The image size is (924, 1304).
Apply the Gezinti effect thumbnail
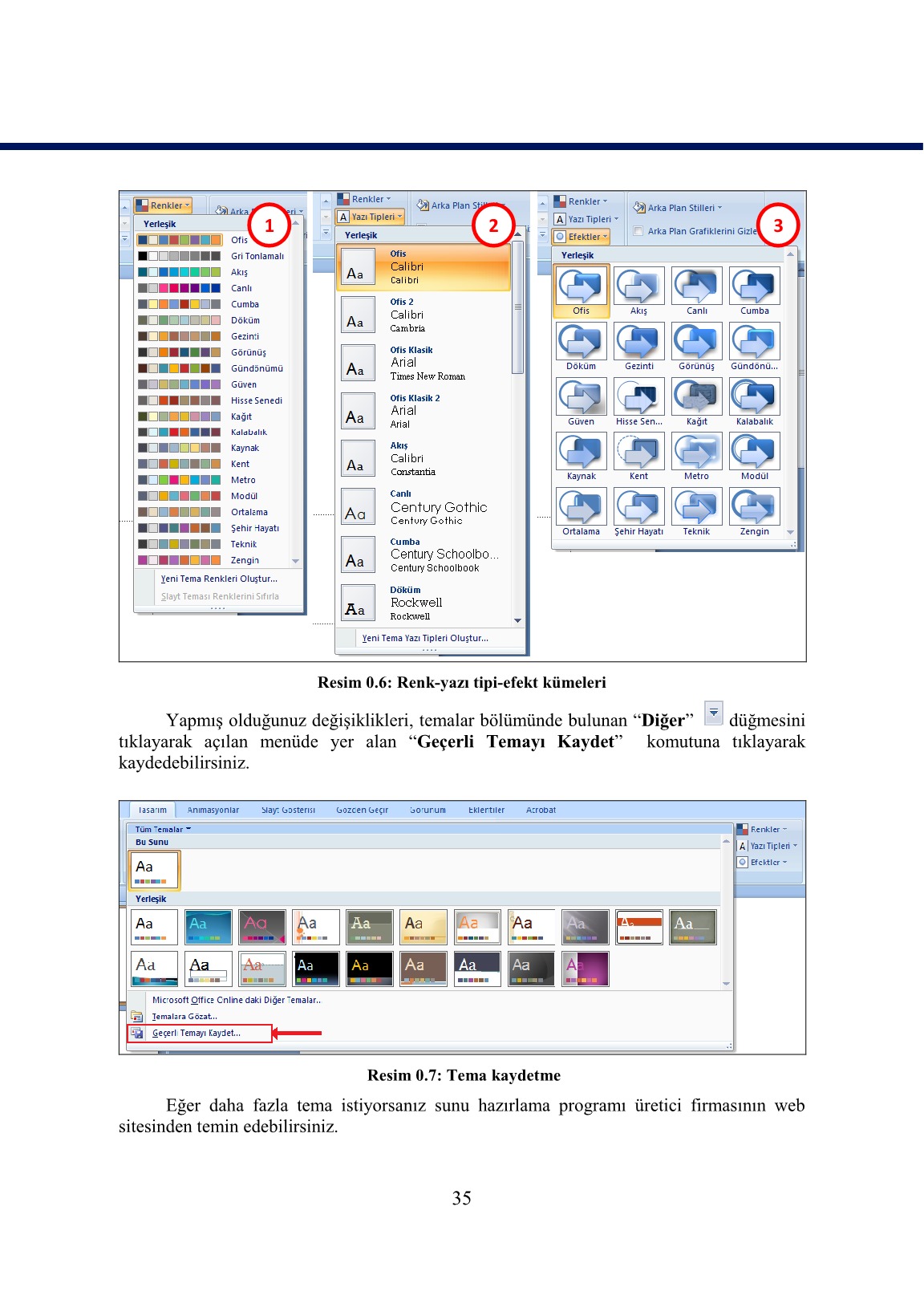639,342
